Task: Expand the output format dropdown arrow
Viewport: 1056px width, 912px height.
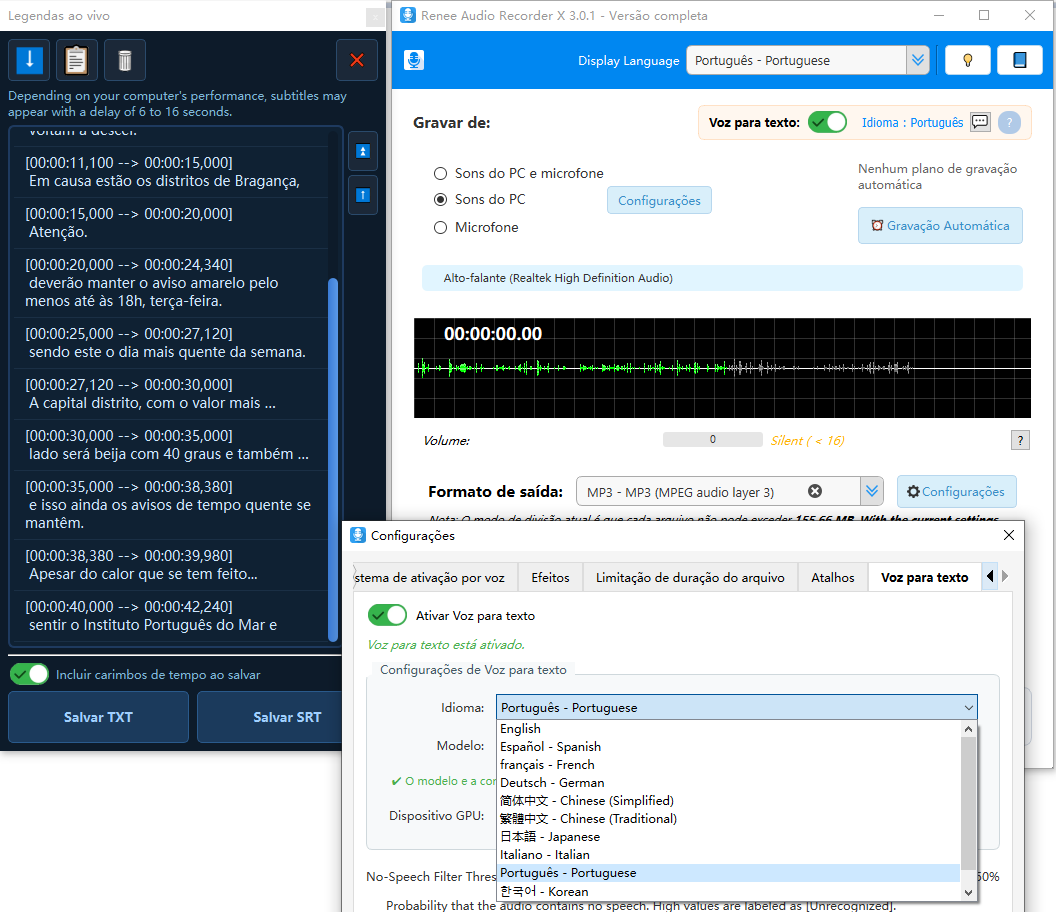Action: (x=872, y=491)
